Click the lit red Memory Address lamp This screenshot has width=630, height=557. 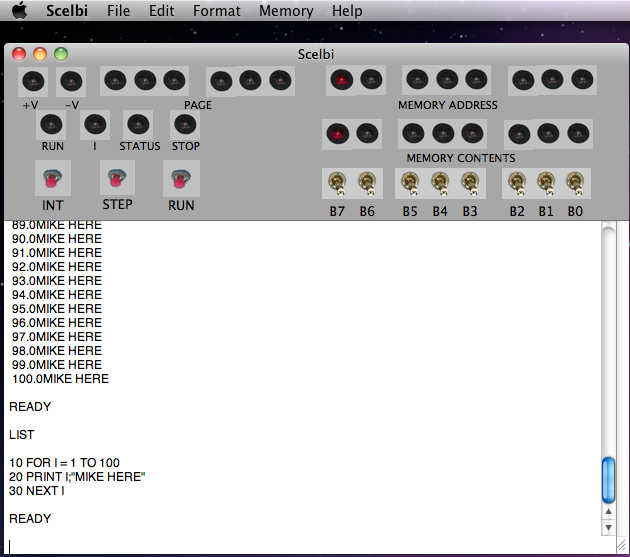point(342,80)
